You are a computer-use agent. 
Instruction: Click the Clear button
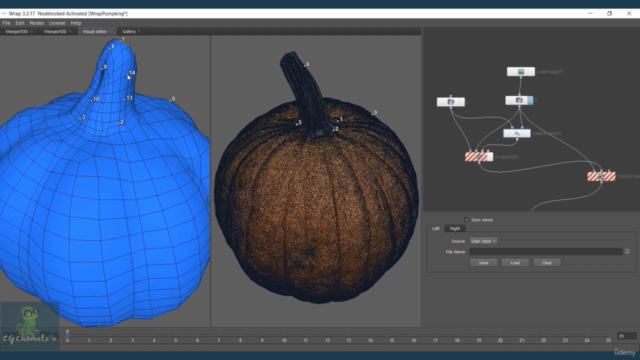point(547,263)
